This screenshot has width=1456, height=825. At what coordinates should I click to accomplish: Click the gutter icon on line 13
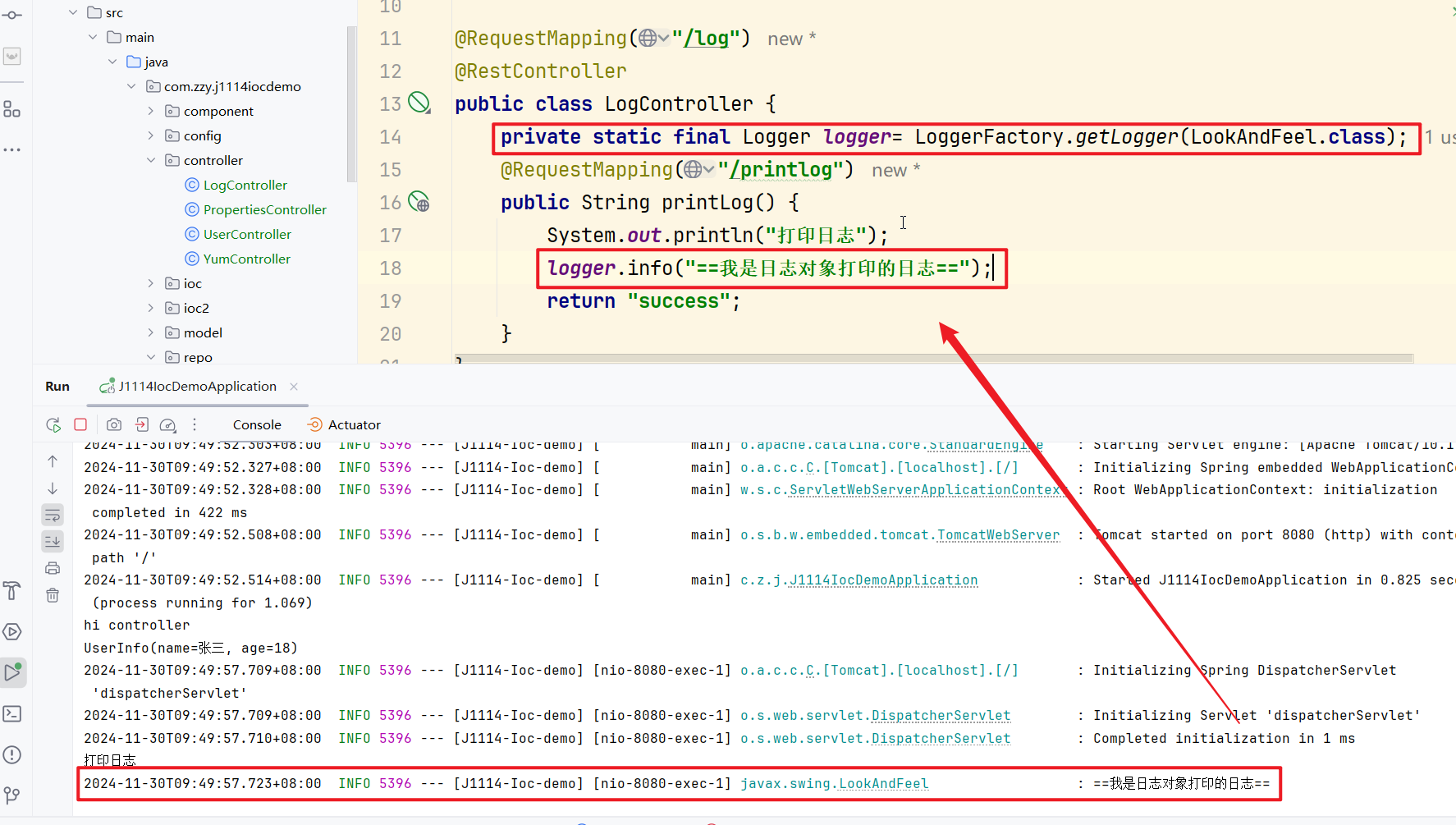419,103
